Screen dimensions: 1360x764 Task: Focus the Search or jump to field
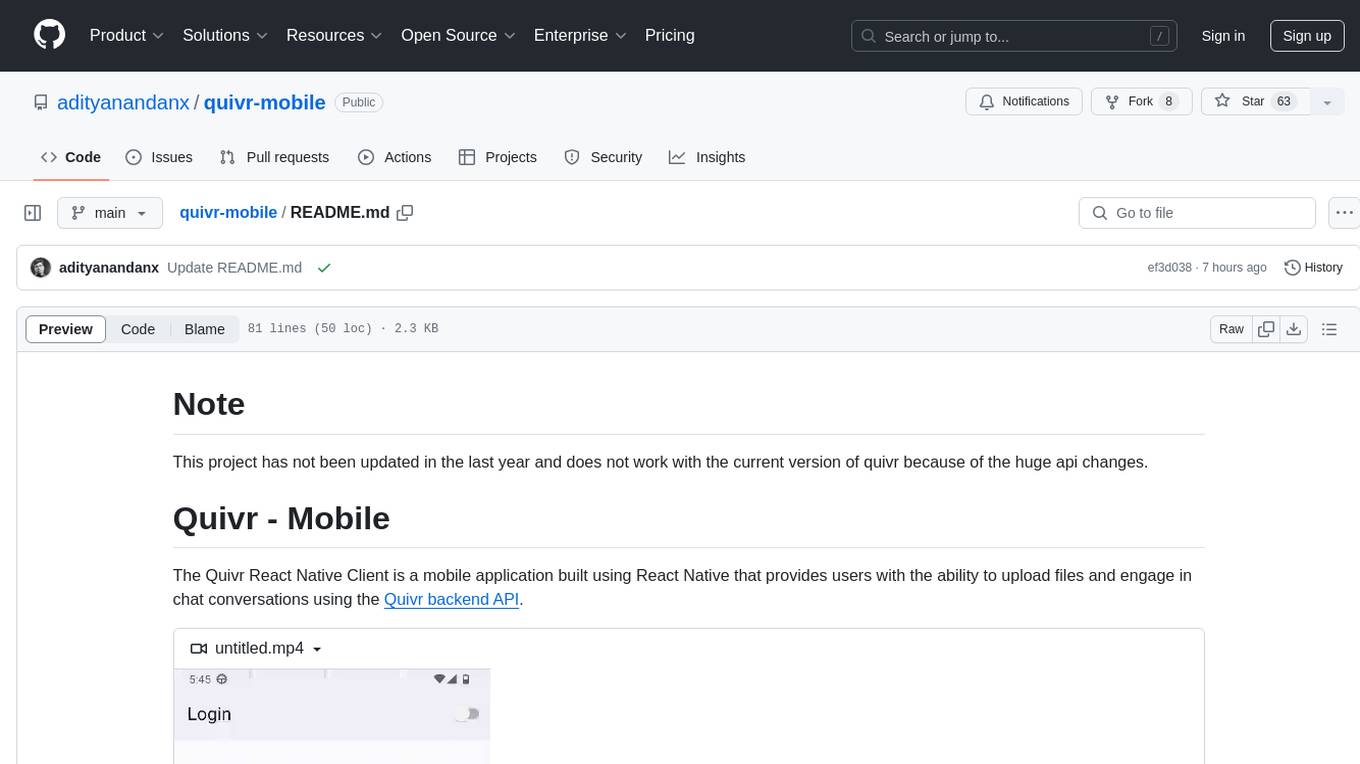(1014, 36)
